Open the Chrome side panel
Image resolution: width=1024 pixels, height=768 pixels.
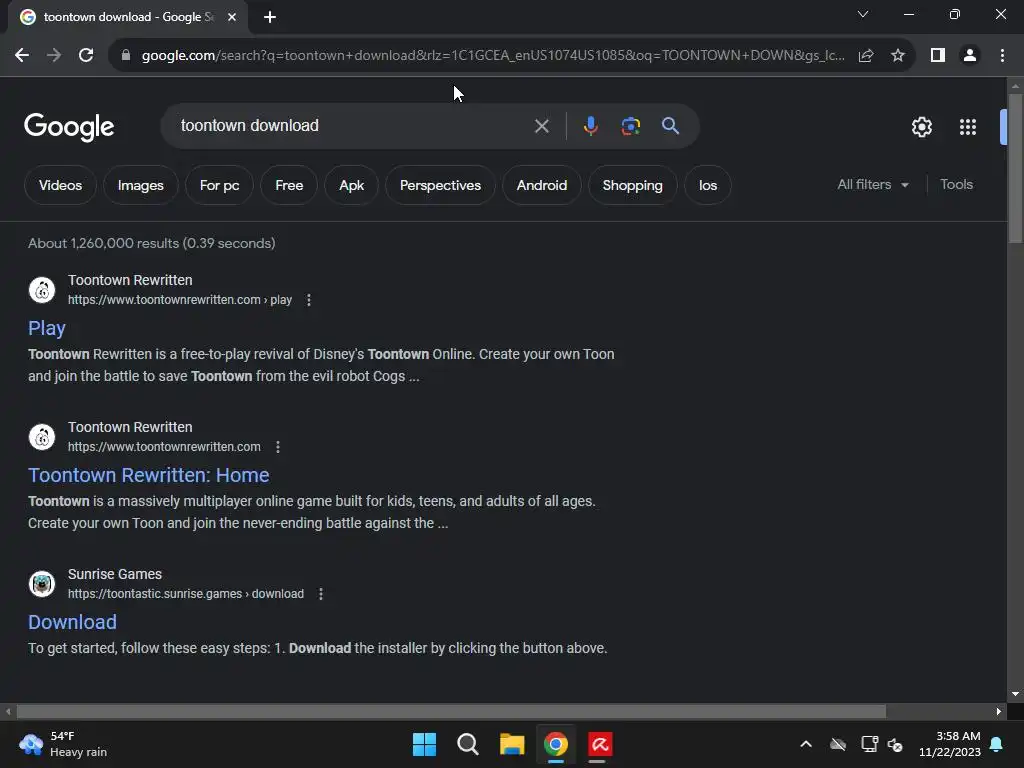pos(938,56)
